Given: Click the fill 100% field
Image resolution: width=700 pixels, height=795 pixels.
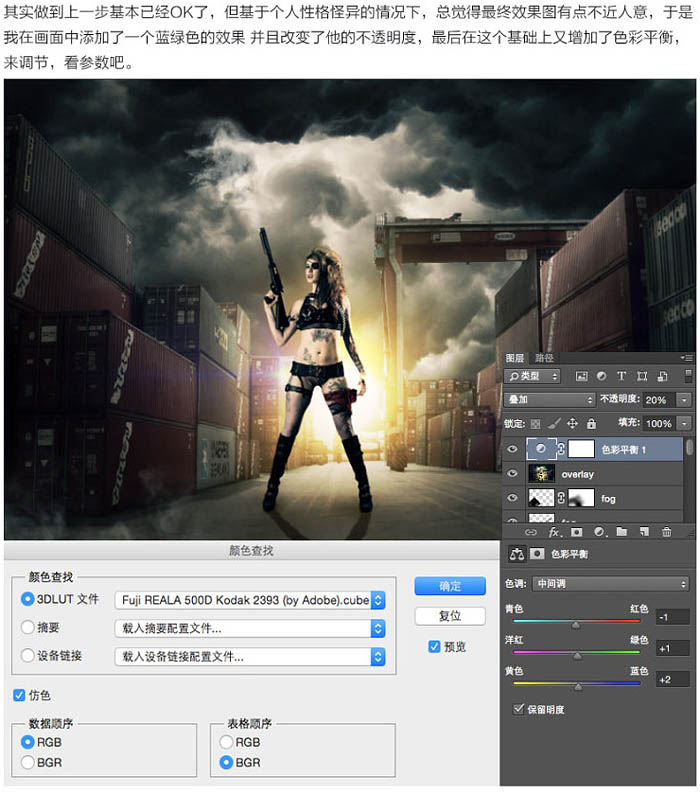Looking at the screenshot, I should click(x=659, y=423).
